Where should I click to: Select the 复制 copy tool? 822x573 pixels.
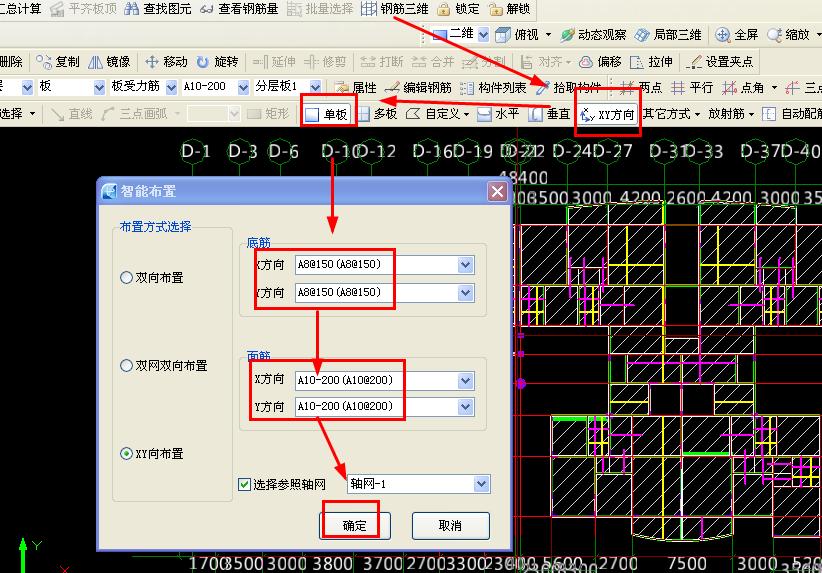[x=58, y=62]
